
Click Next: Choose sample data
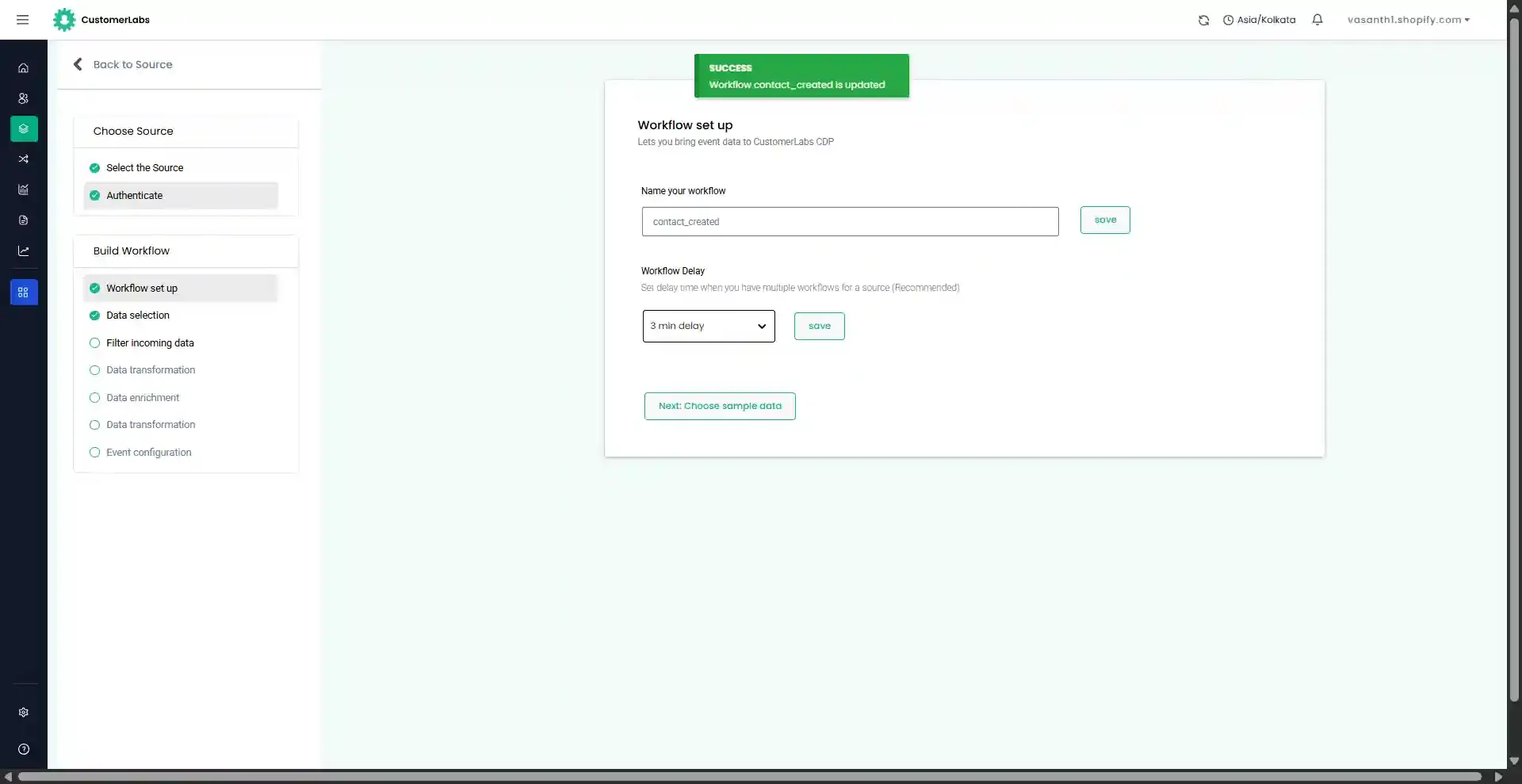720,407
